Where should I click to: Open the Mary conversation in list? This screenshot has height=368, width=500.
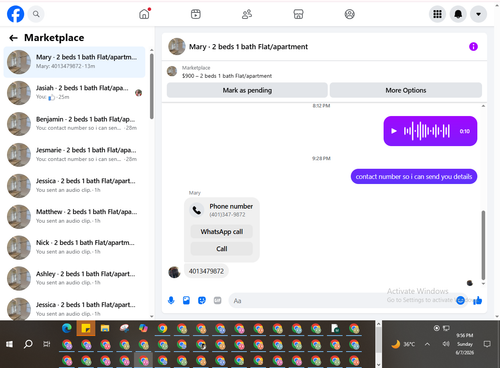point(74,62)
